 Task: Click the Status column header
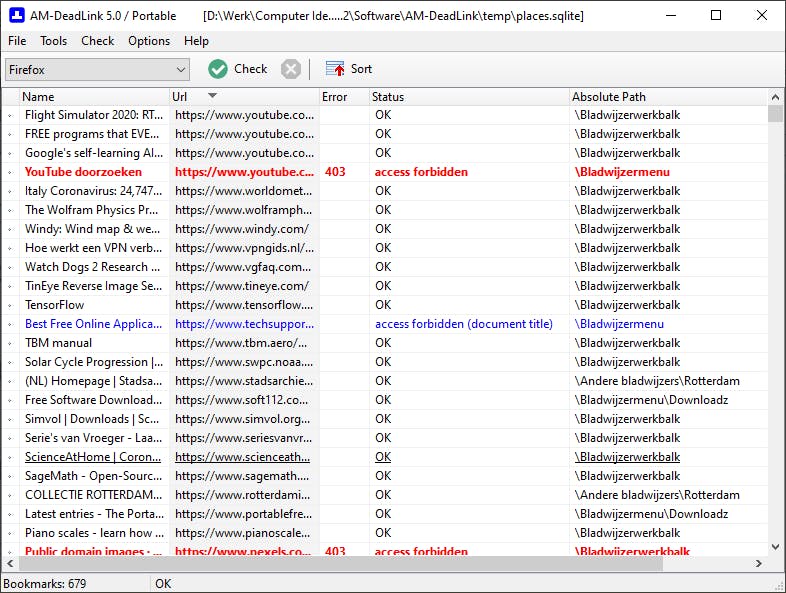pos(469,97)
